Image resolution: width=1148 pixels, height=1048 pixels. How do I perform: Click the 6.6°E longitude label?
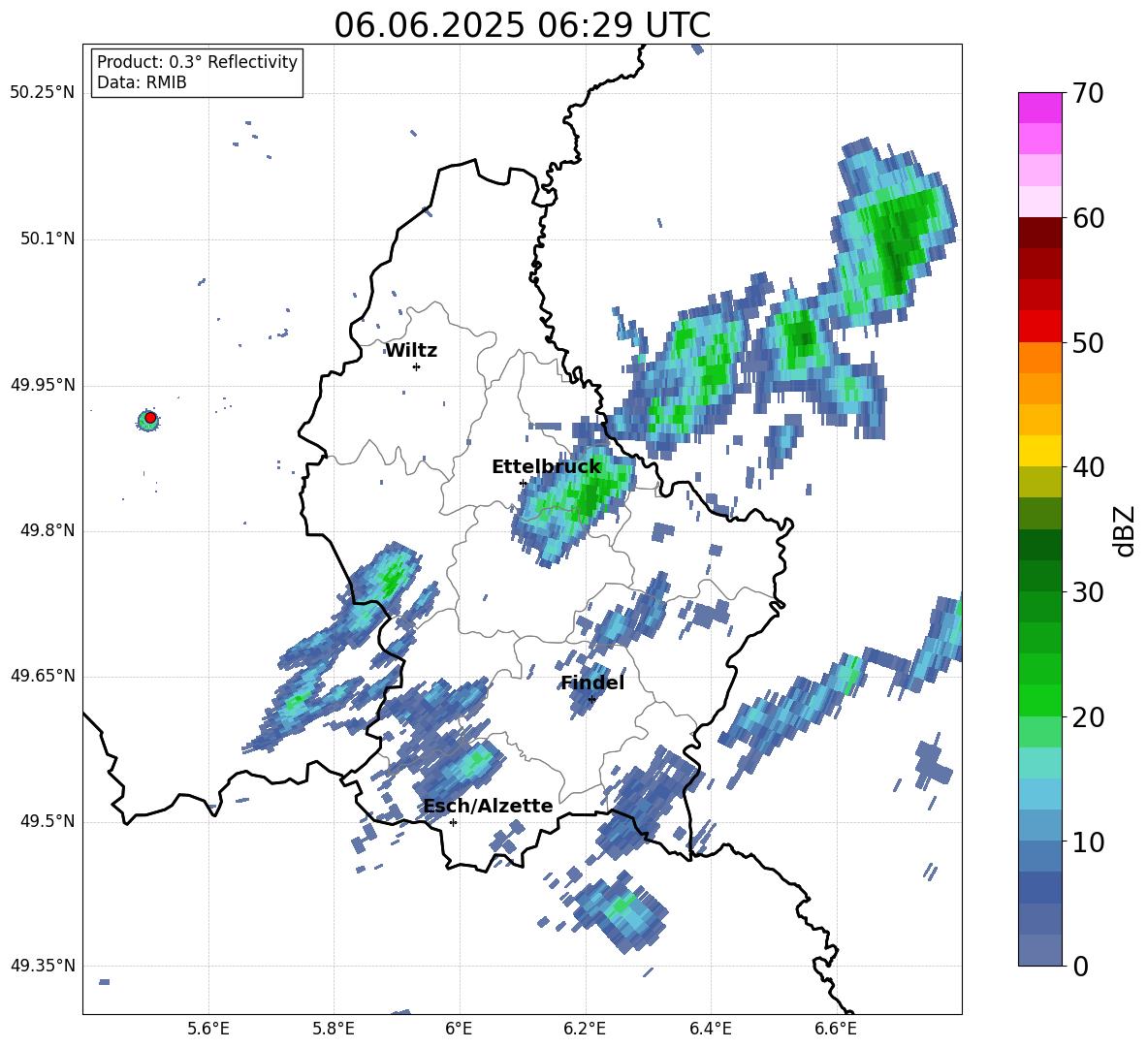pyautogui.click(x=836, y=1029)
